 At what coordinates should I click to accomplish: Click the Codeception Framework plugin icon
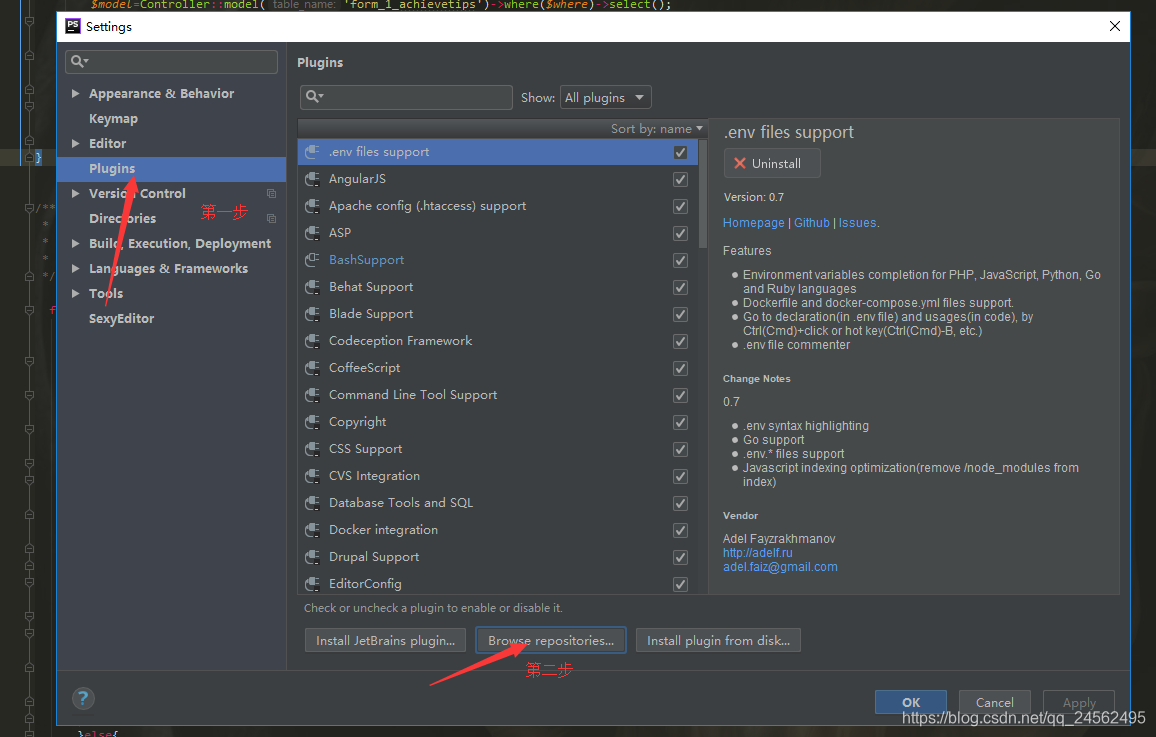(313, 340)
